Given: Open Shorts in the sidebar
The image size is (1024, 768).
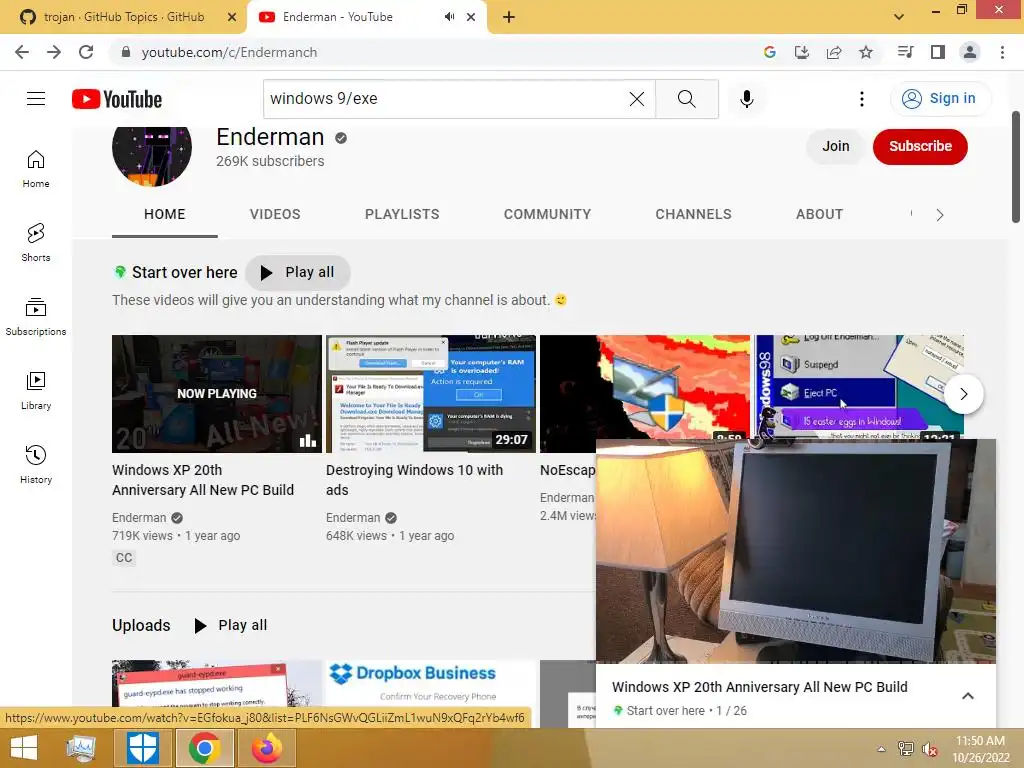Looking at the screenshot, I should point(36,242).
